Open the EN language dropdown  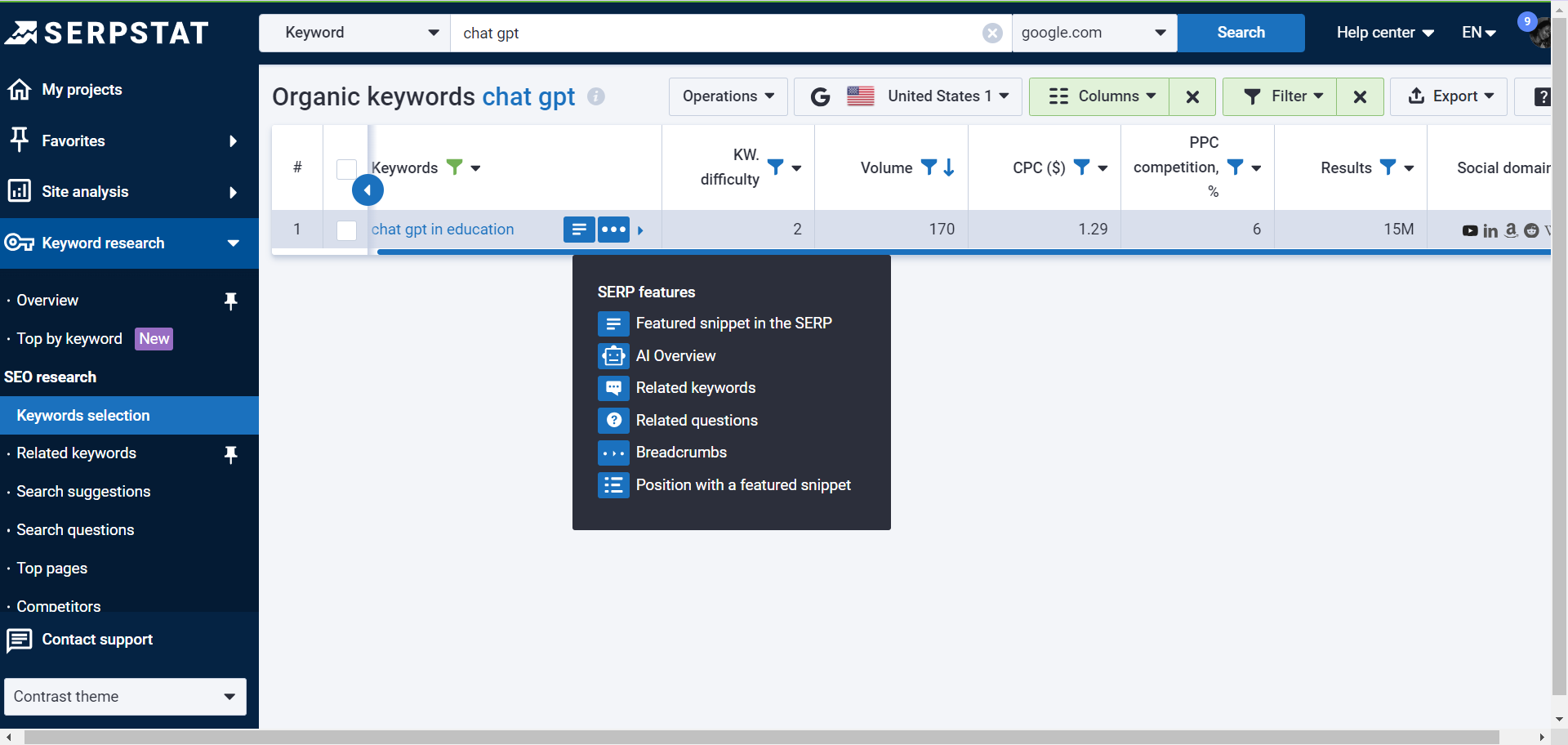(x=1479, y=33)
